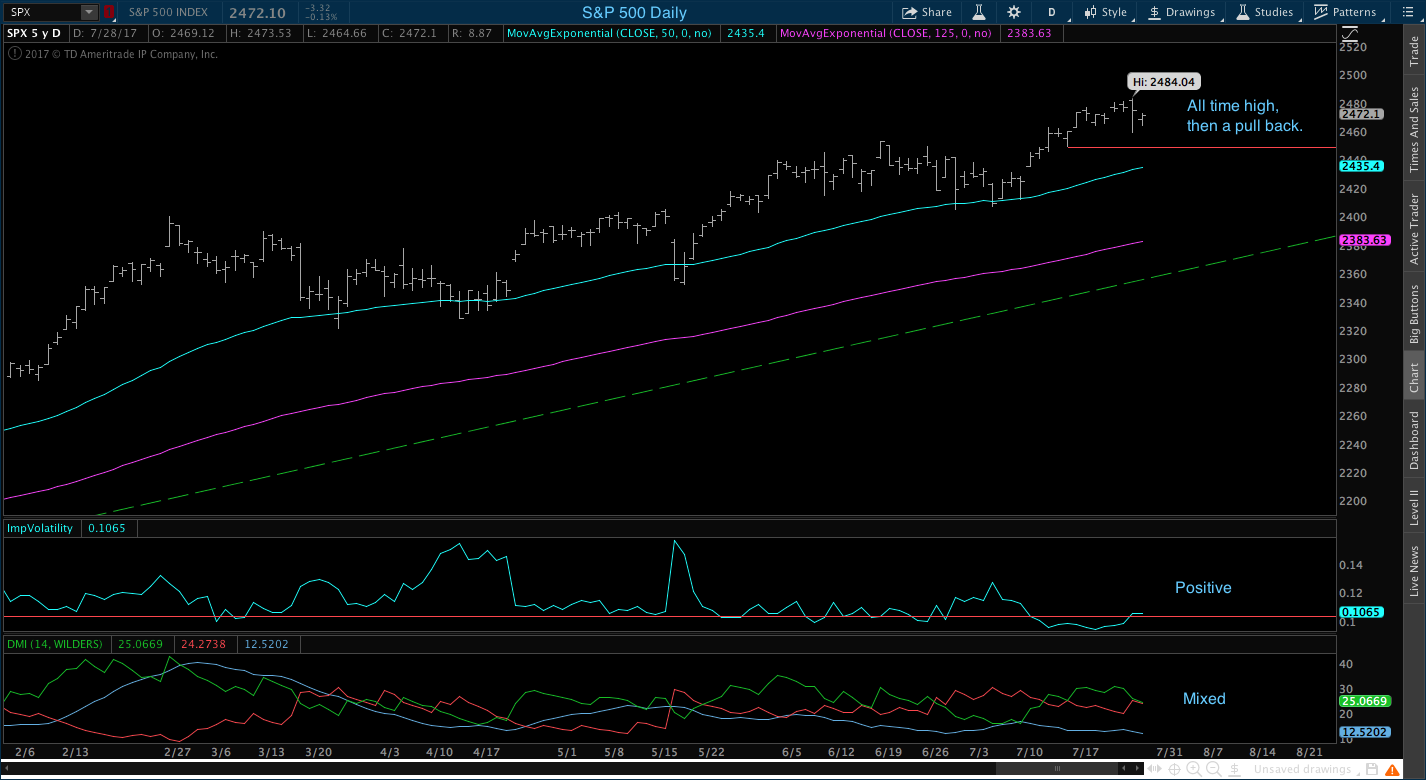Click the drawing tools icon in bottom bar
This screenshot has height=780, width=1426.
pos(1234,769)
